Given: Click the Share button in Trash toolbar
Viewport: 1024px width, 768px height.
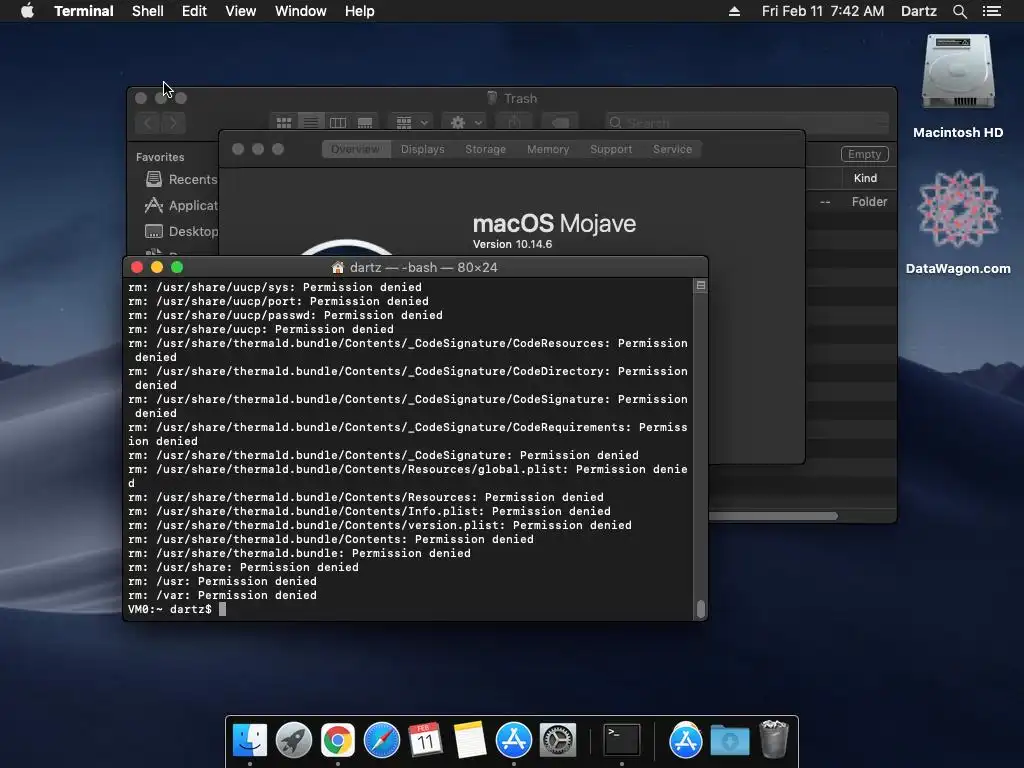Looking at the screenshot, I should (x=515, y=123).
